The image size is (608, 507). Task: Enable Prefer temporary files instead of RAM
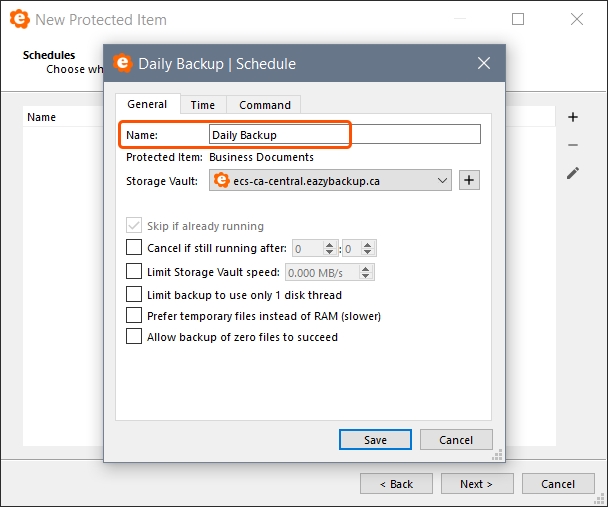(x=134, y=316)
